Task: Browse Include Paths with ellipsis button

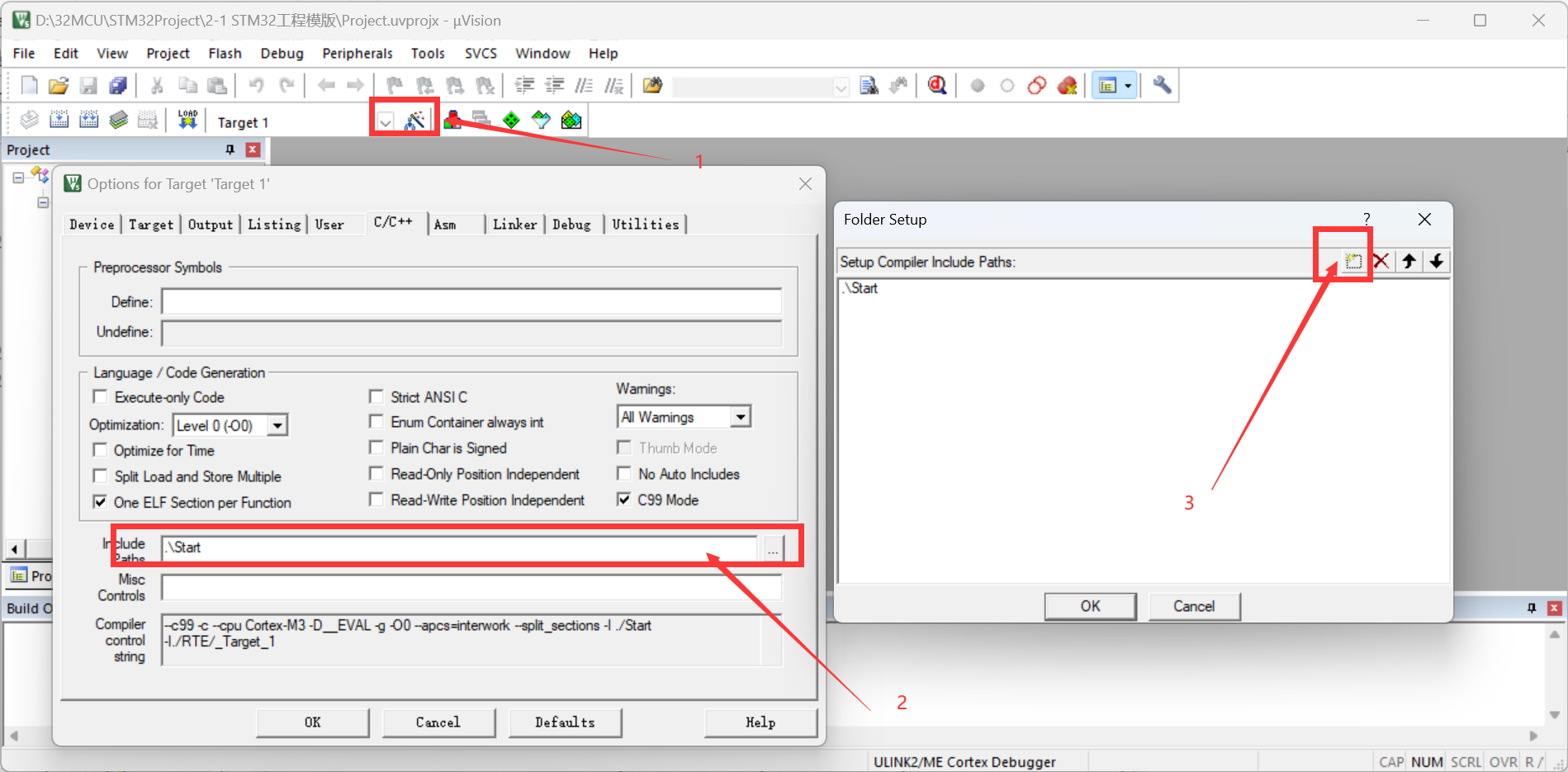Action: pos(772,548)
